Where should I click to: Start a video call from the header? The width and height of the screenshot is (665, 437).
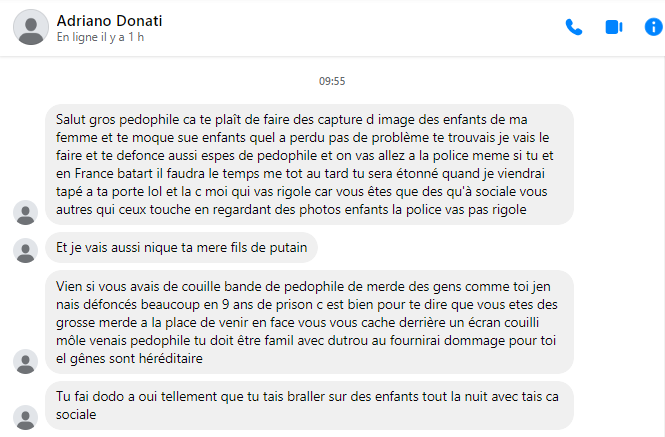coord(614,27)
